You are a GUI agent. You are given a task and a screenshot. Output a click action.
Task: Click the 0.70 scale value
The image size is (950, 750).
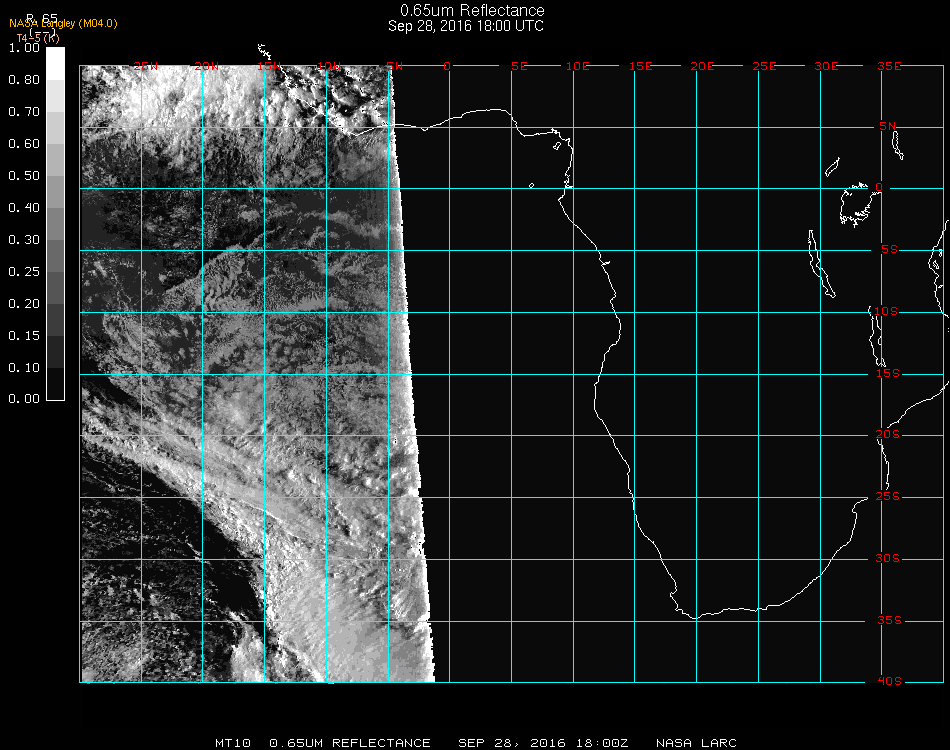click(24, 112)
